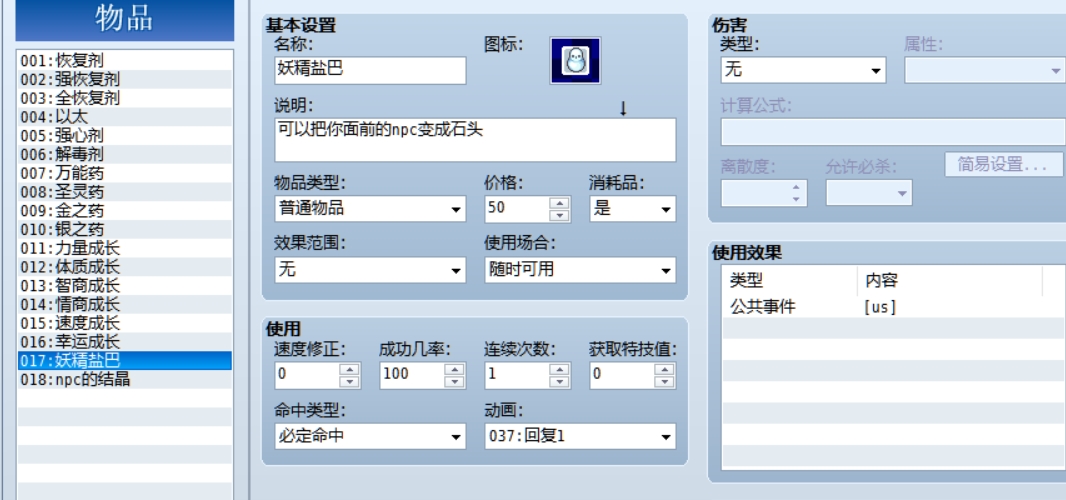Increase 价格 with the up arrow
The height and width of the screenshot is (500, 1066).
(x=559, y=203)
